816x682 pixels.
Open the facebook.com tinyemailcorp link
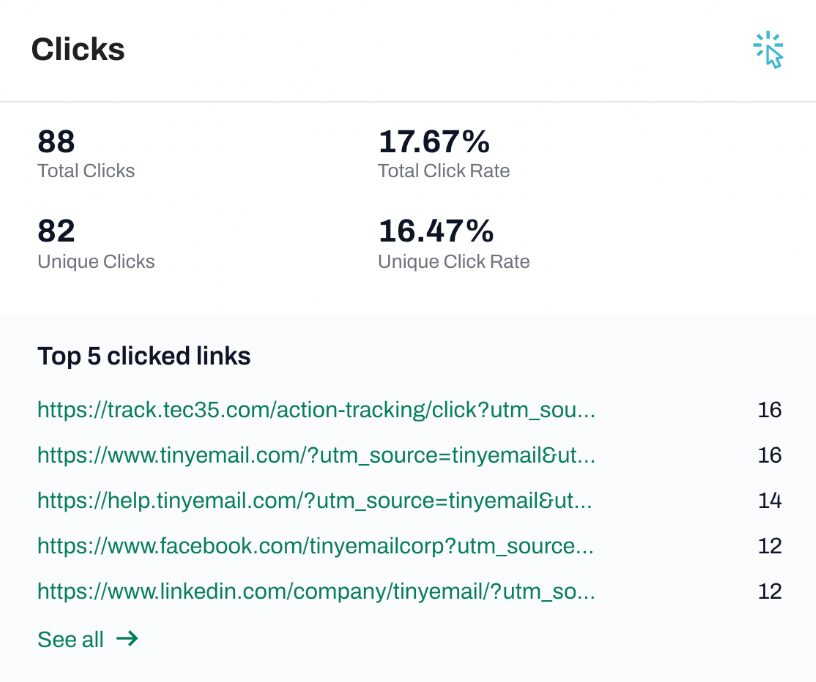(x=315, y=546)
